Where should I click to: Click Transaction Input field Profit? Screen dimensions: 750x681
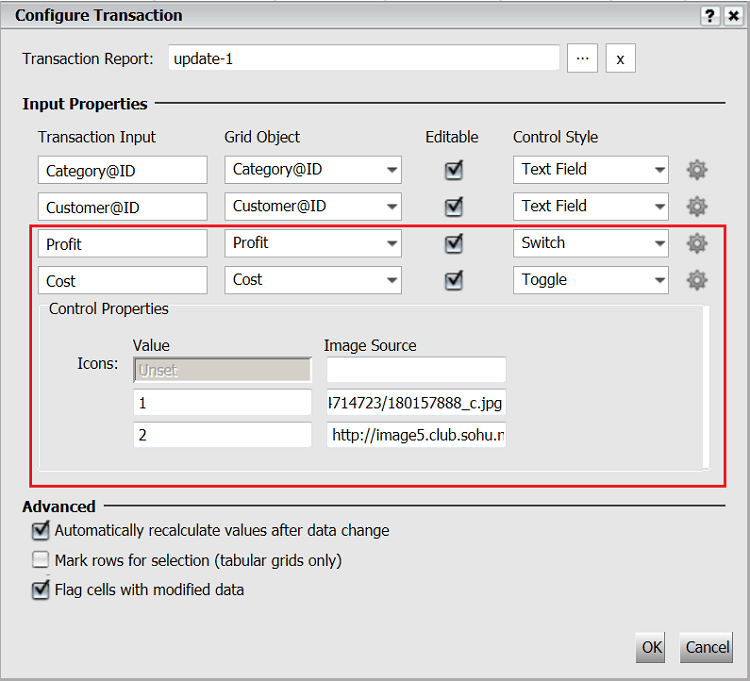click(x=122, y=243)
